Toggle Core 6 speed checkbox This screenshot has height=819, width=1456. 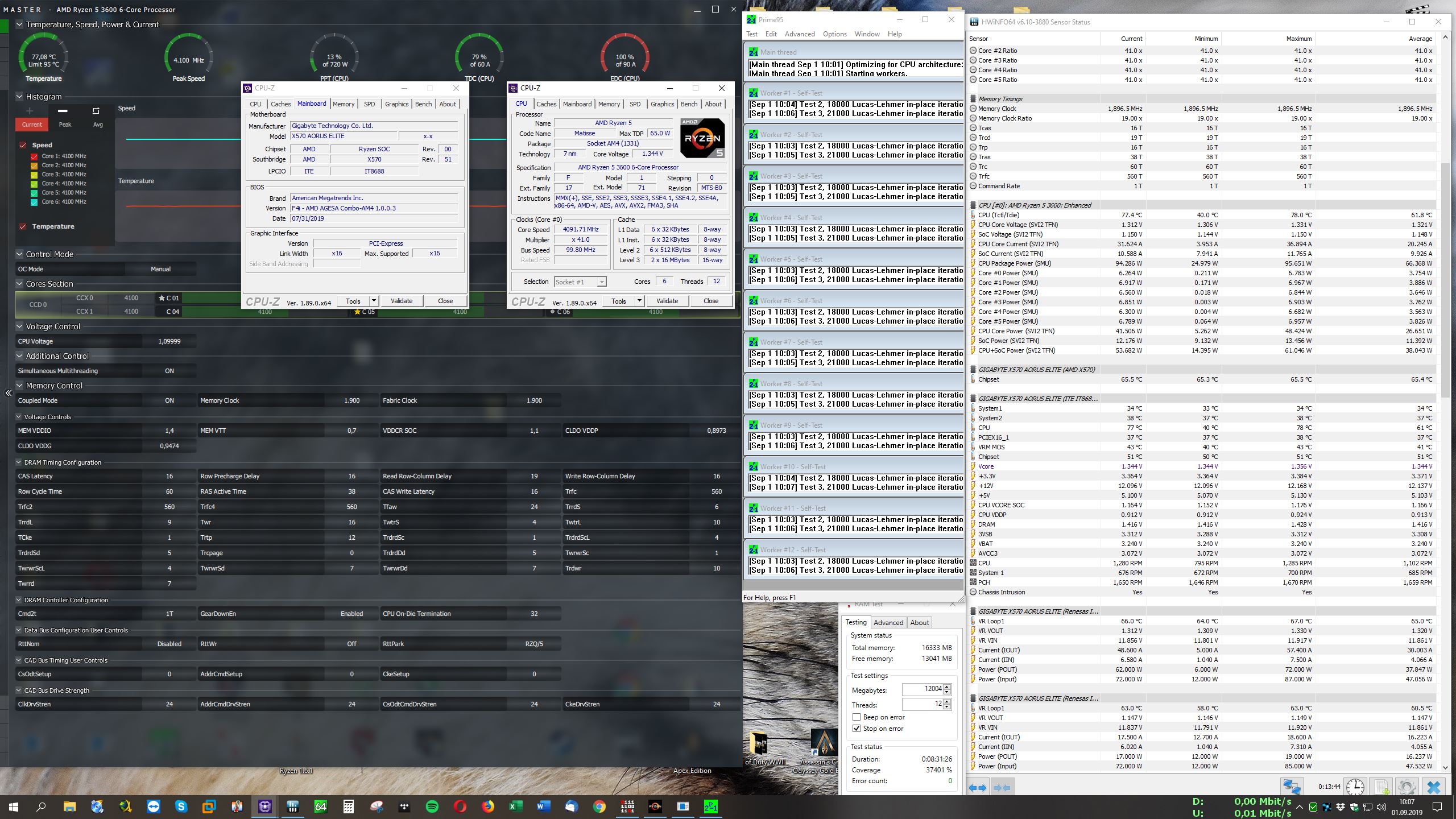pyautogui.click(x=34, y=202)
